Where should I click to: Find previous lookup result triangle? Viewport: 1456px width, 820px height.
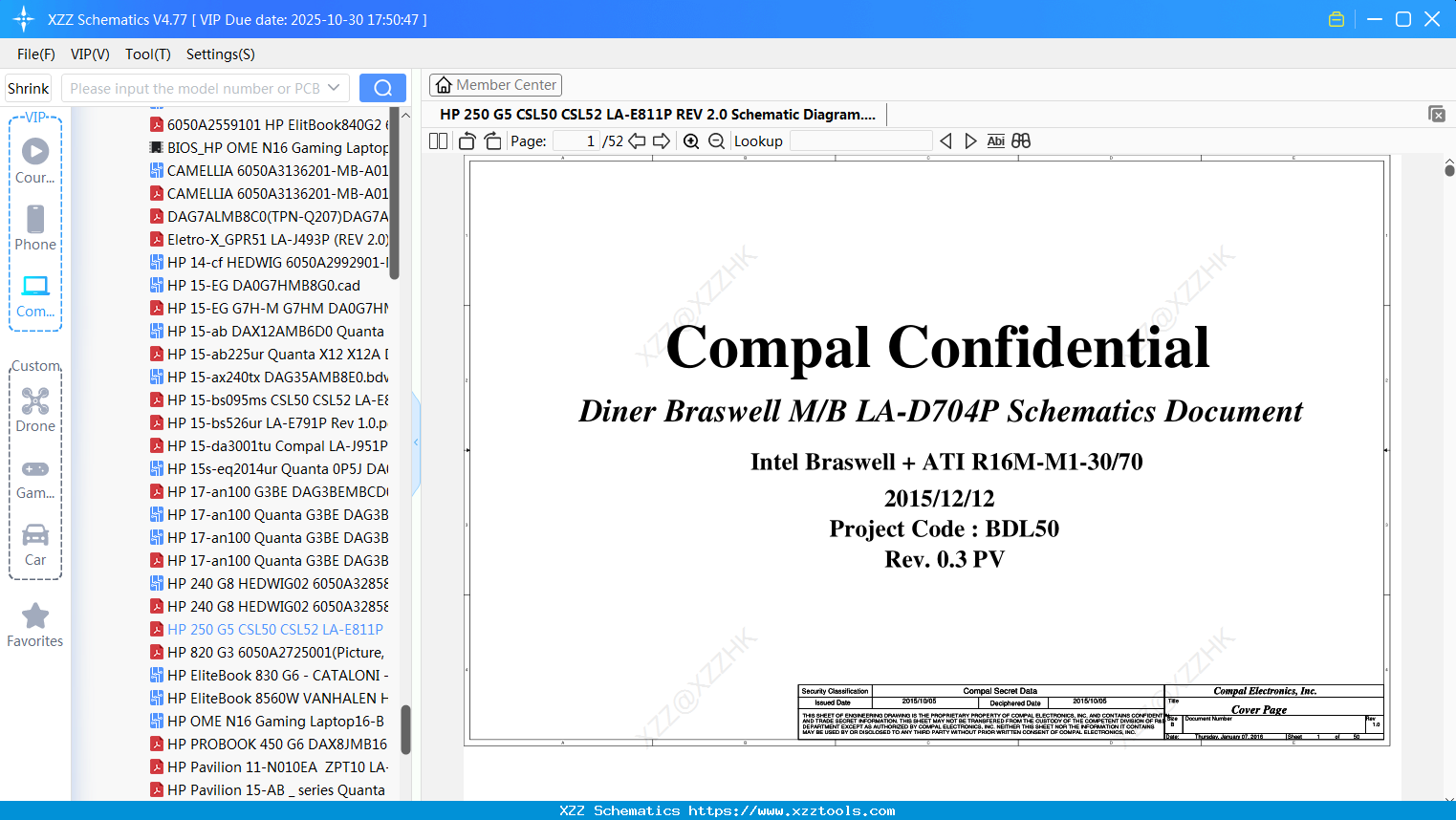pos(945,140)
